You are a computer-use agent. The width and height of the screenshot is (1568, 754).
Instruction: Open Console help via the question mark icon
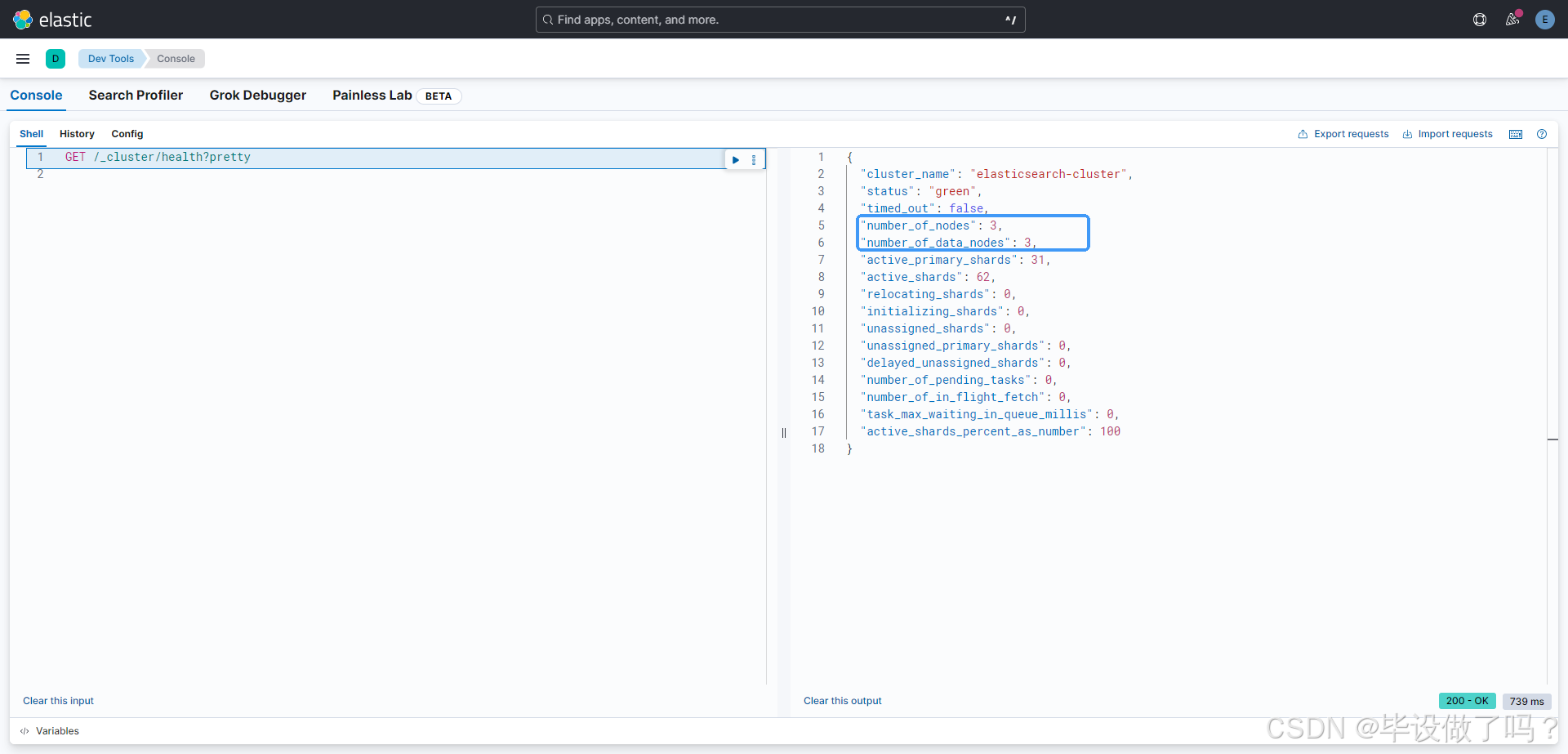click(x=1543, y=134)
